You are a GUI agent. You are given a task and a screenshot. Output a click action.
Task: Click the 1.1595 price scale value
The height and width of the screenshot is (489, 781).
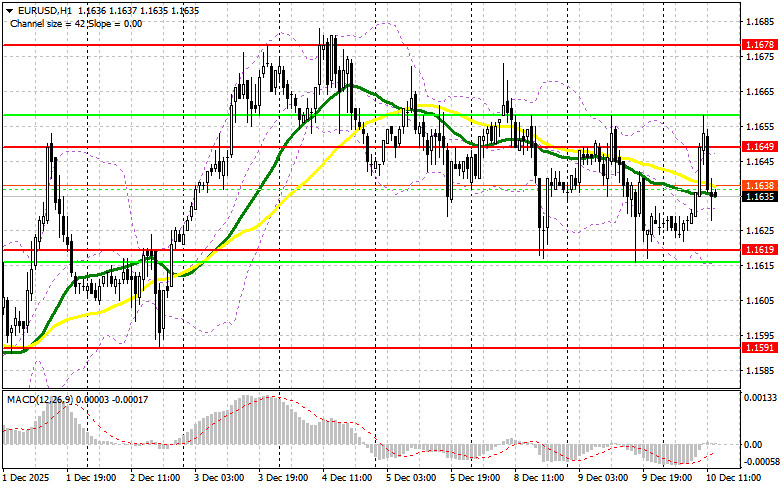(759, 335)
